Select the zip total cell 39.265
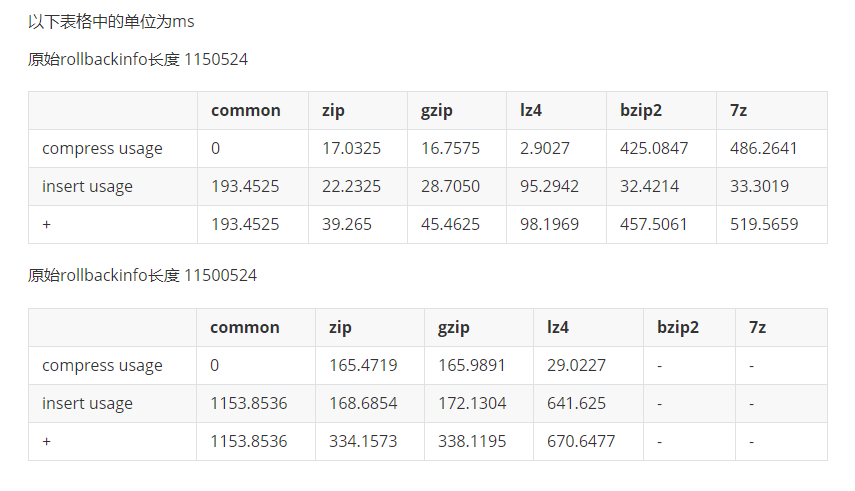Image resolution: width=855 pixels, height=491 pixels. tap(347, 225)
